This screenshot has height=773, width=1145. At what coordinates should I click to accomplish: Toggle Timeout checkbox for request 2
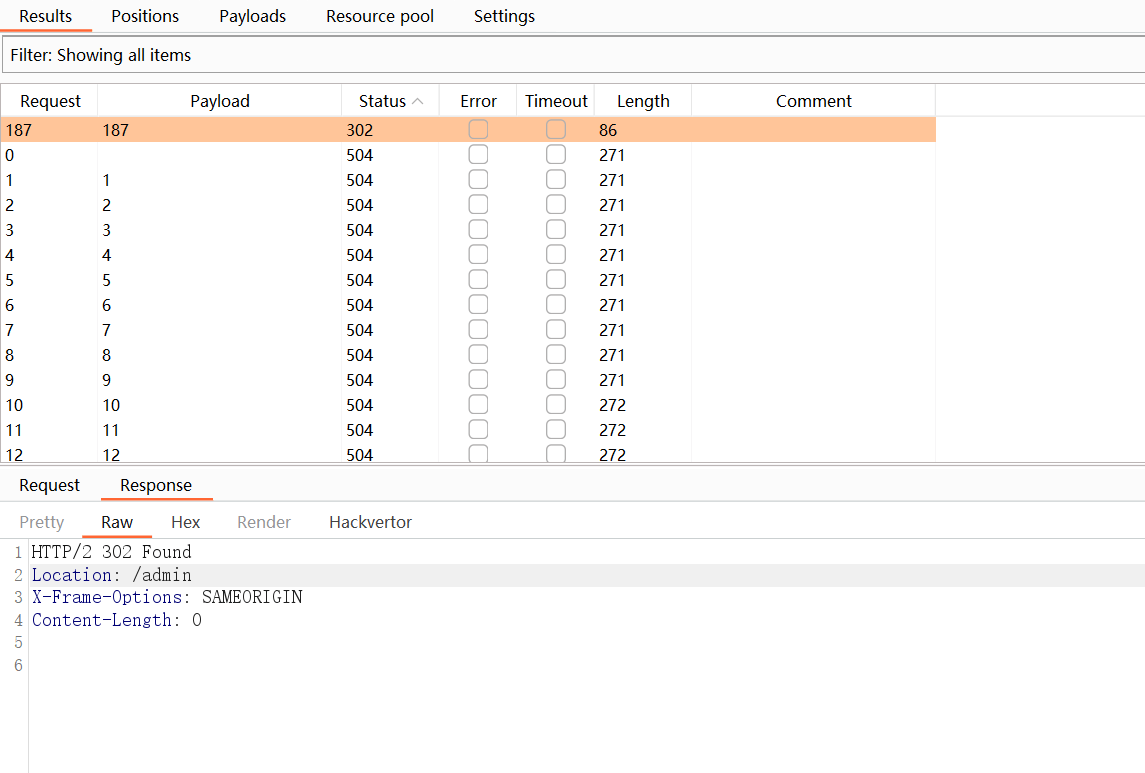click(x=556, y=204)
